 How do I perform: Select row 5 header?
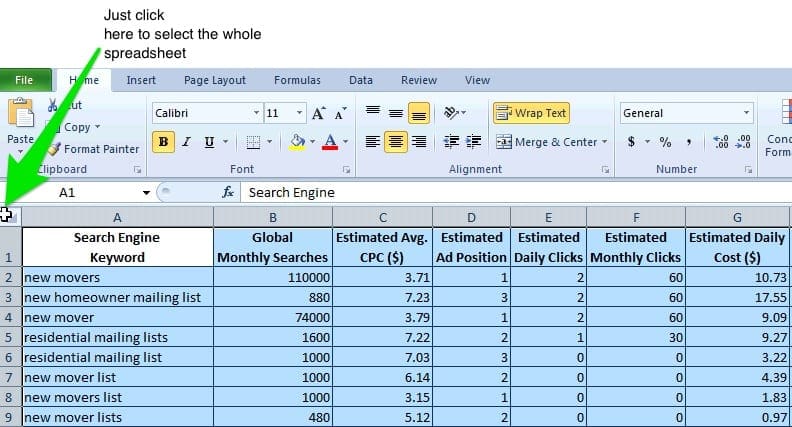pos(10,337)
